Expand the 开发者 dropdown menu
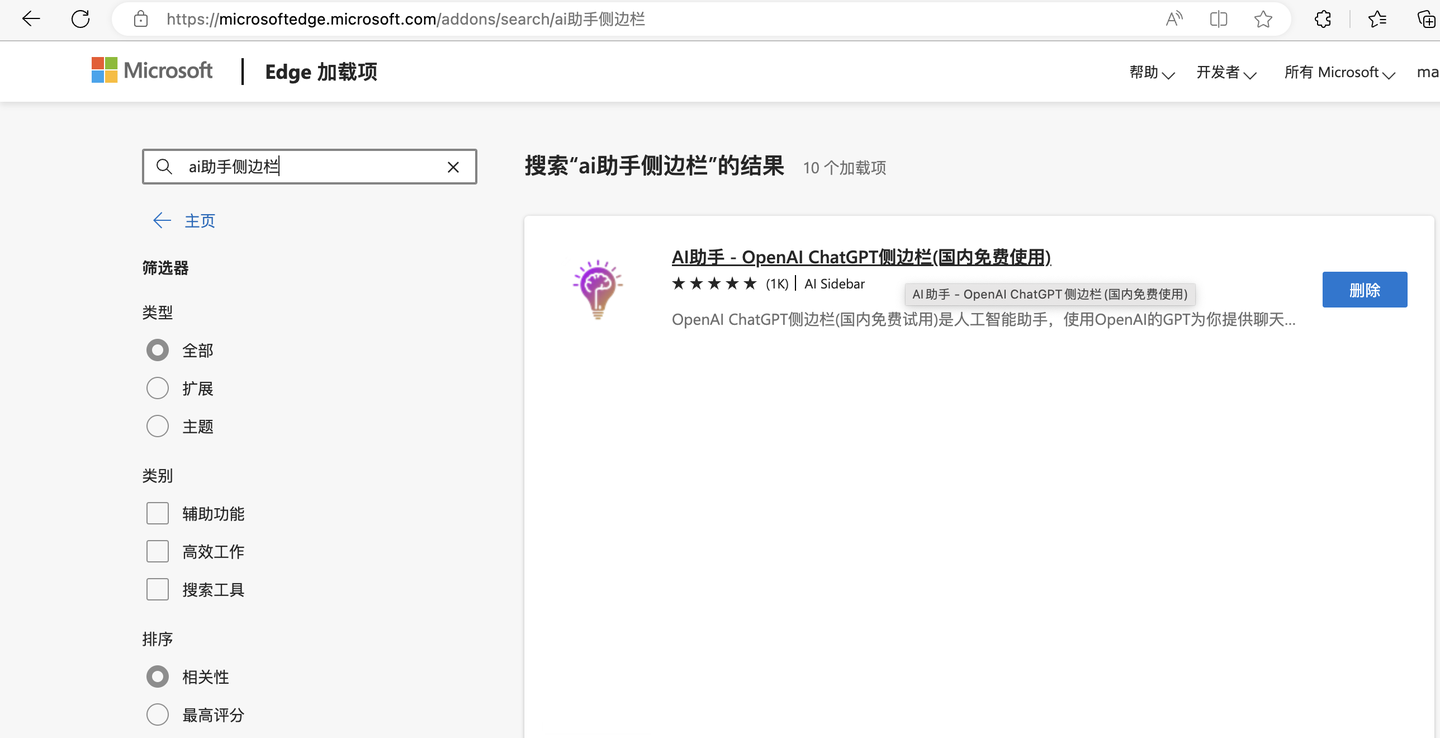1440x738 pixels. point(1226,72)
